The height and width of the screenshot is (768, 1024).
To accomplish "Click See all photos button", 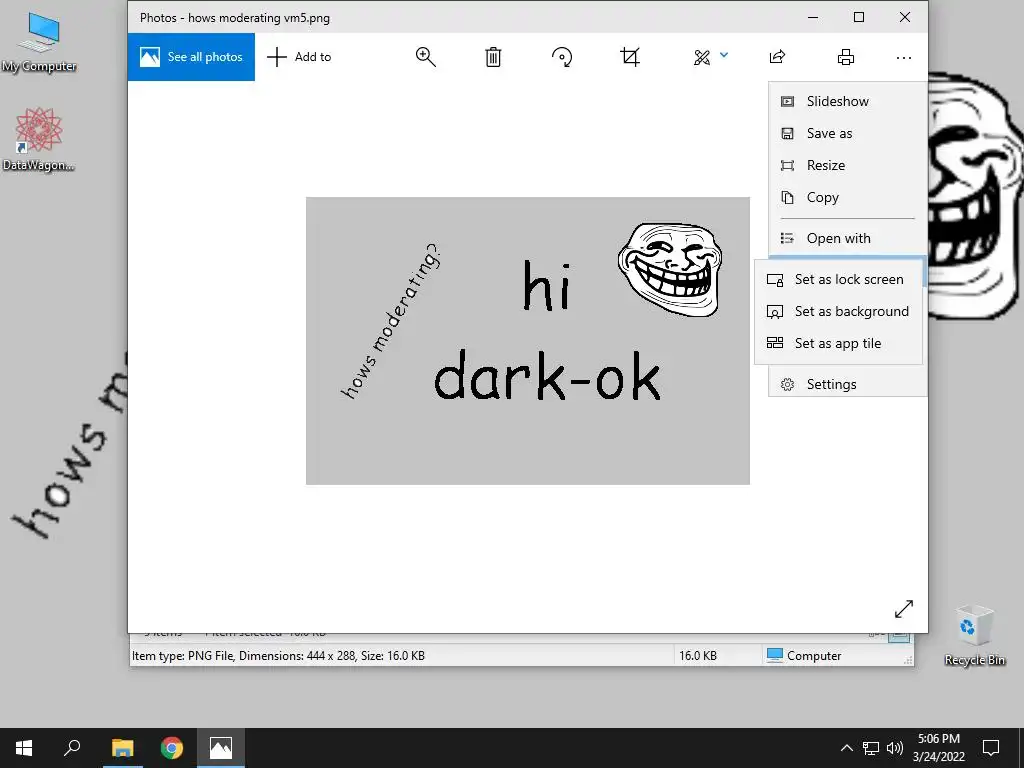I will [x=191, y=57].
